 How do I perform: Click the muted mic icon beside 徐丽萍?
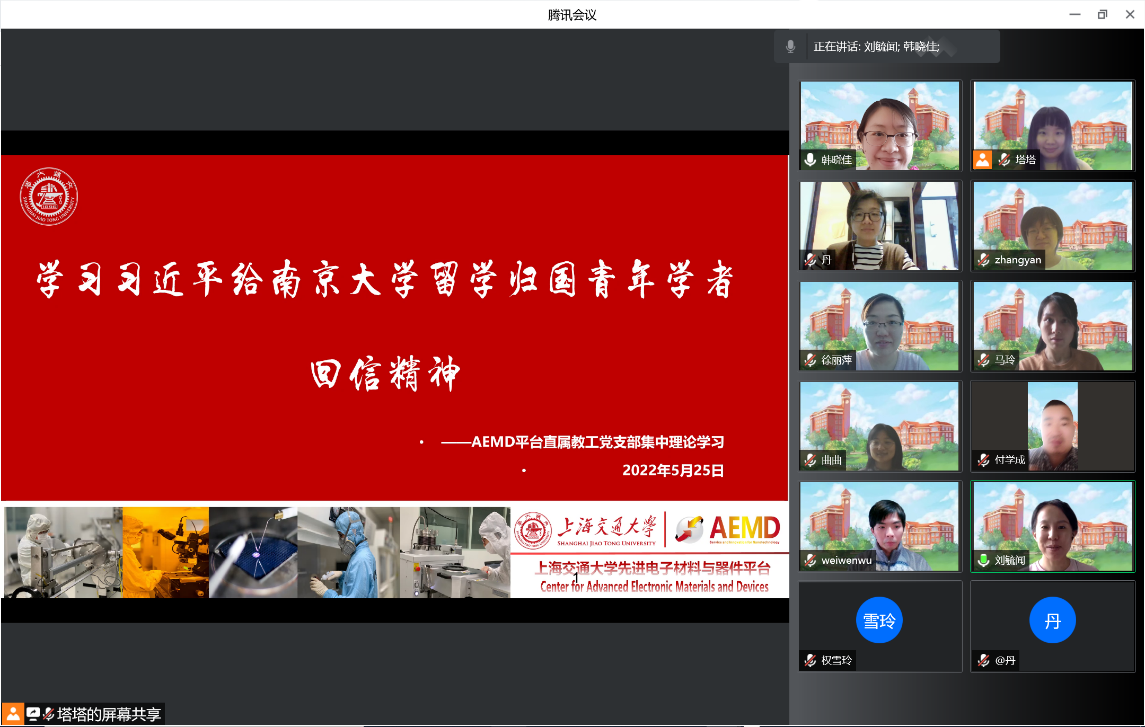coord(810,360)
